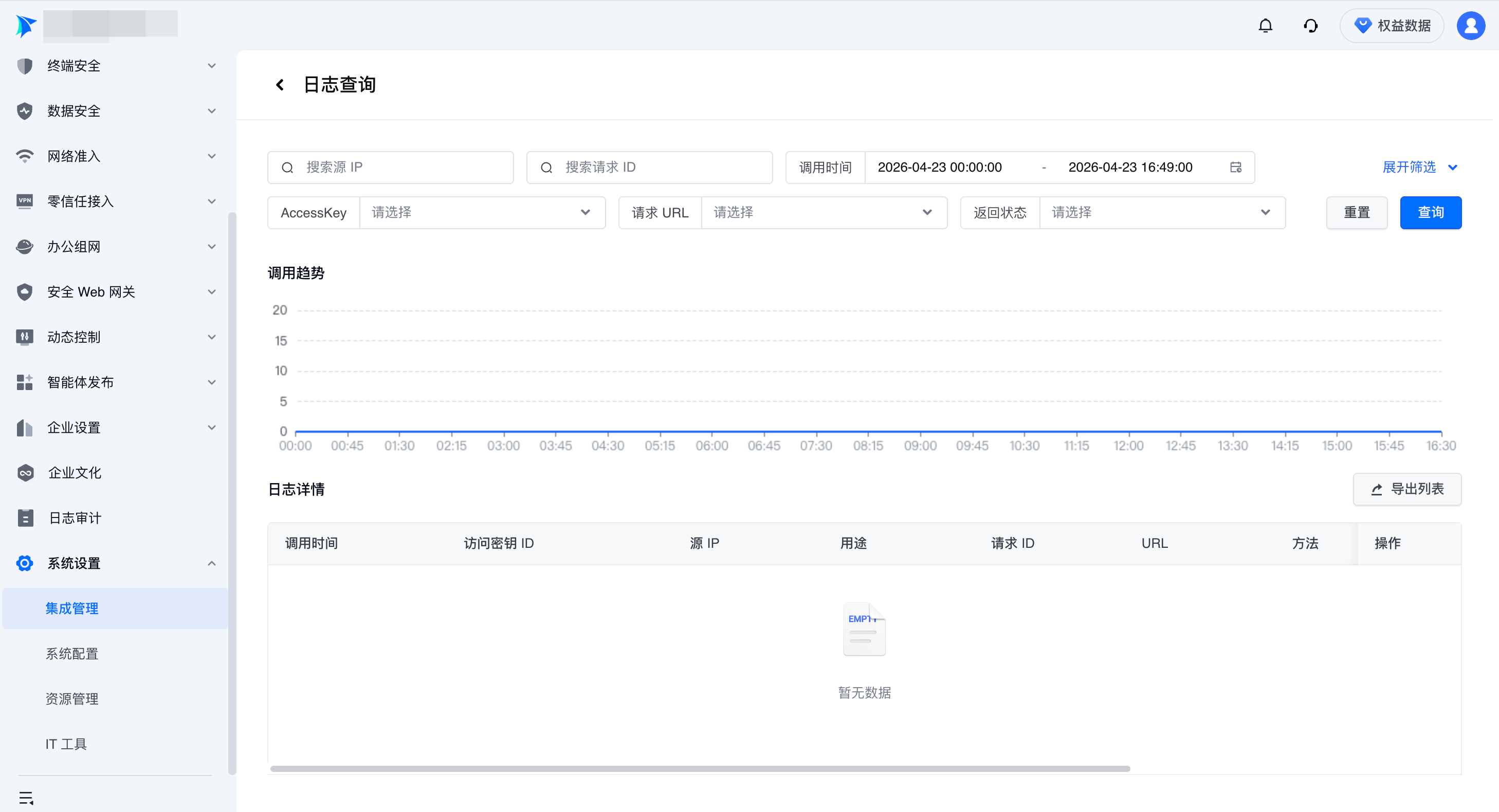The height and width of the screenshot is (812, 1499).
Task: Click the 暂无数据 empty placeholder
Action: 864,651
